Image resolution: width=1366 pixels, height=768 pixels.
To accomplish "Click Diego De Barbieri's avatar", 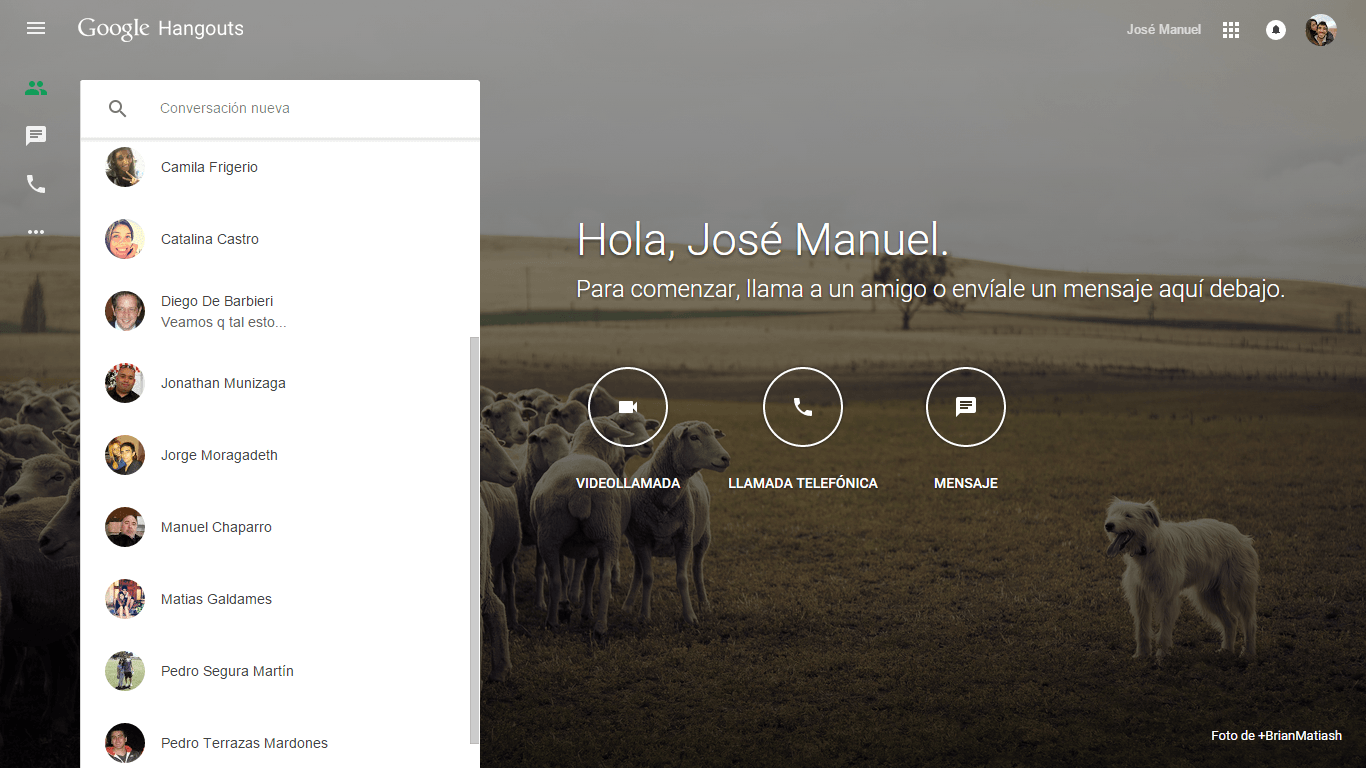I will [125, 311].
